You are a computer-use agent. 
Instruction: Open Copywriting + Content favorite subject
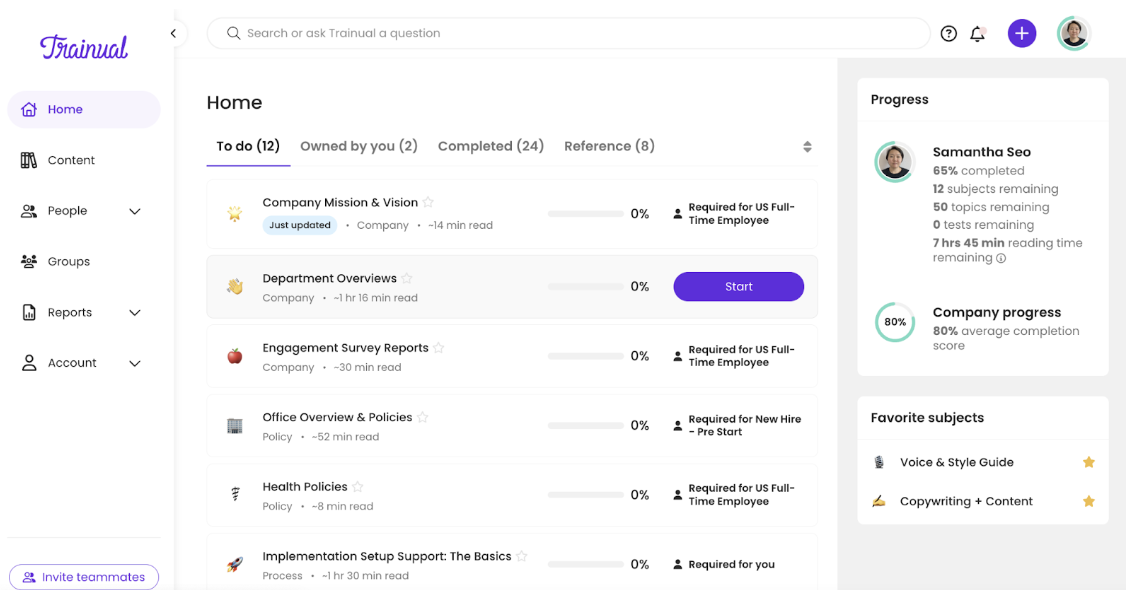(x=966, y=501)
